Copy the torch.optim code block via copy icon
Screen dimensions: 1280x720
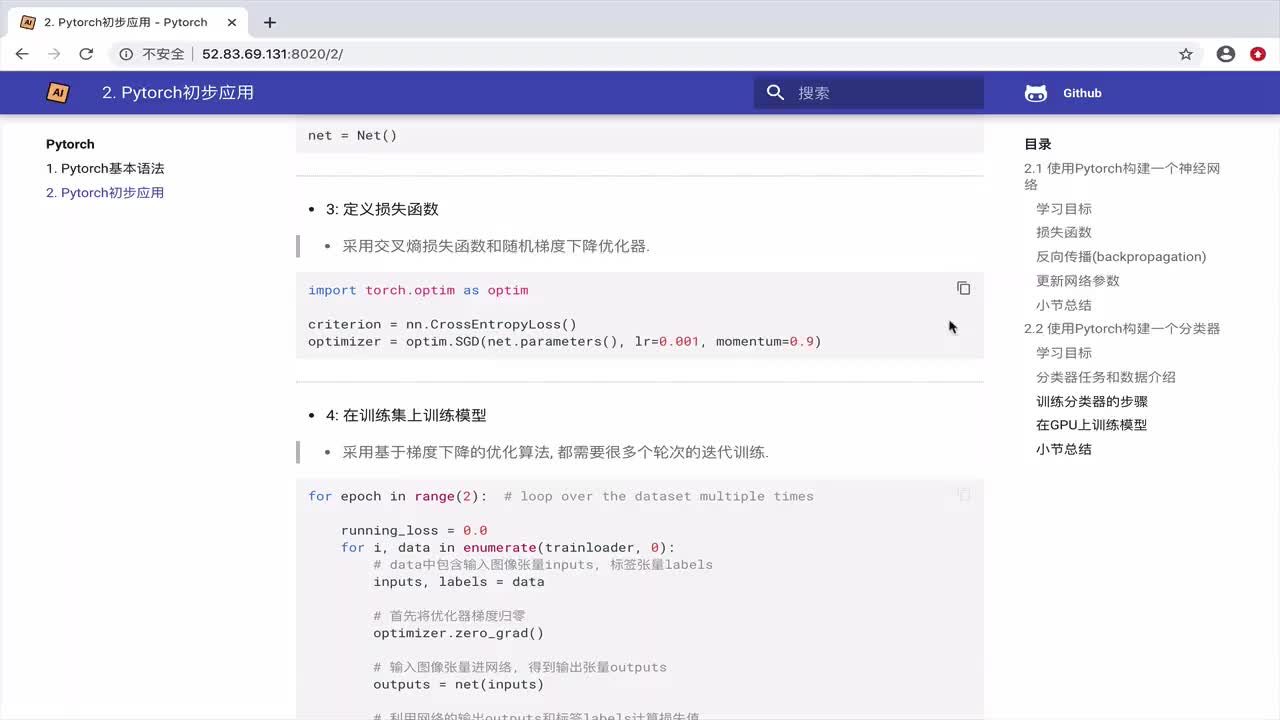pos(963,288)
